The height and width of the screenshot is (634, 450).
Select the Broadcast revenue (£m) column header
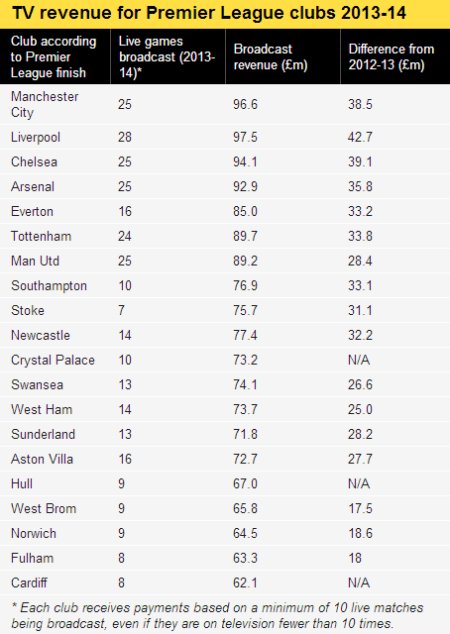pyautogui.click(x=270, y=57)
